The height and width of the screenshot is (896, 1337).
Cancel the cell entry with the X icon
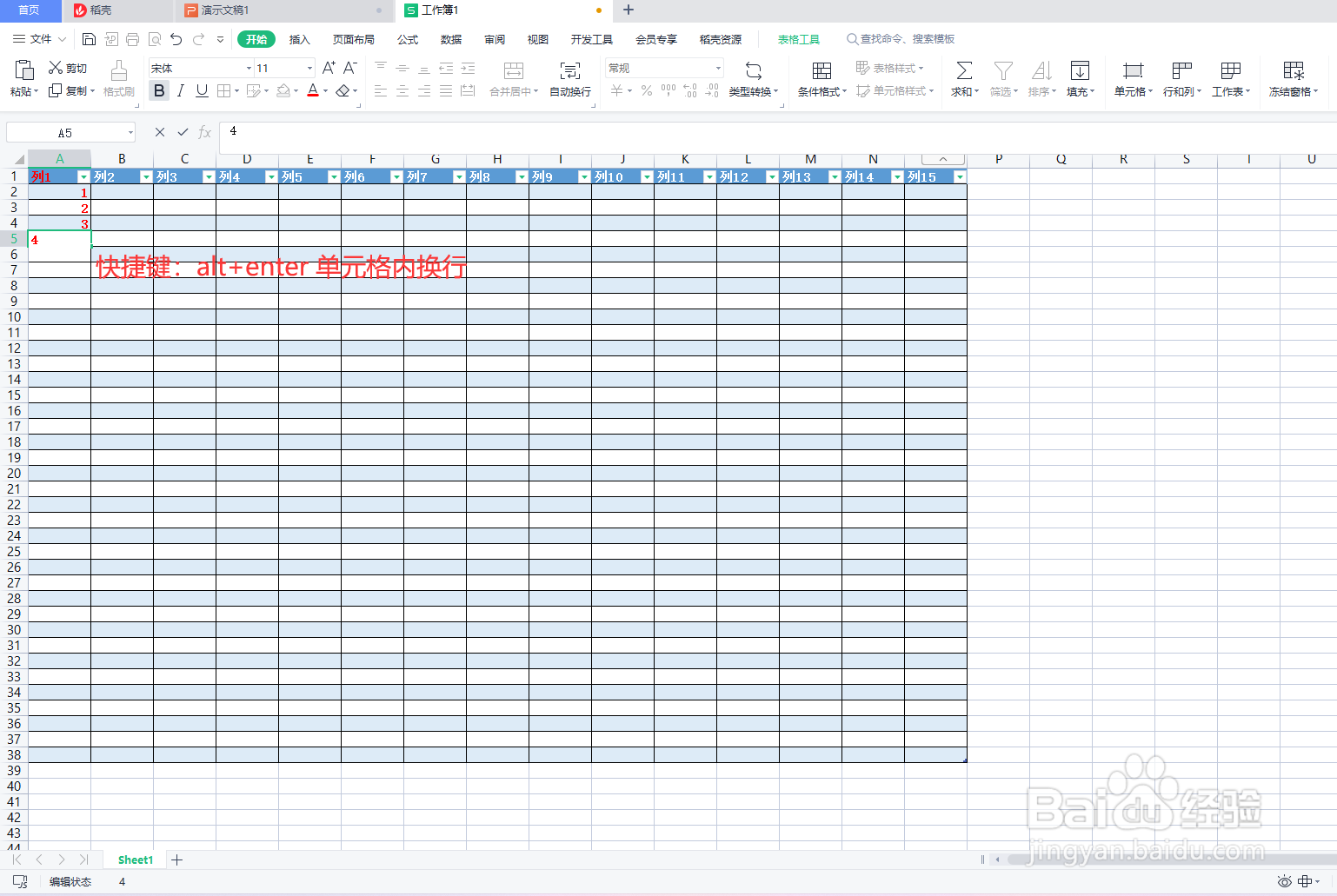click(160, 132)
